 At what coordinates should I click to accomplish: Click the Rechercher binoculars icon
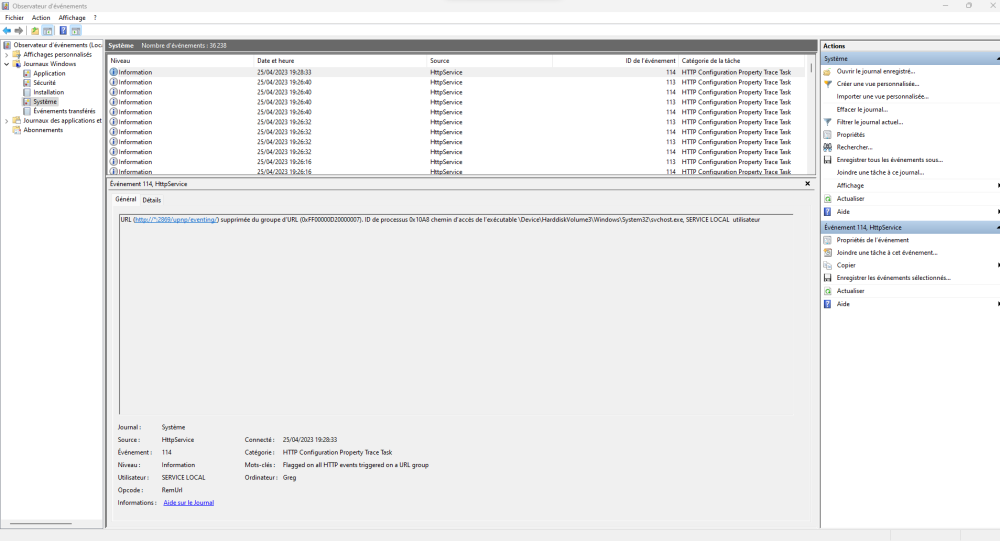(x=828, y=147)
